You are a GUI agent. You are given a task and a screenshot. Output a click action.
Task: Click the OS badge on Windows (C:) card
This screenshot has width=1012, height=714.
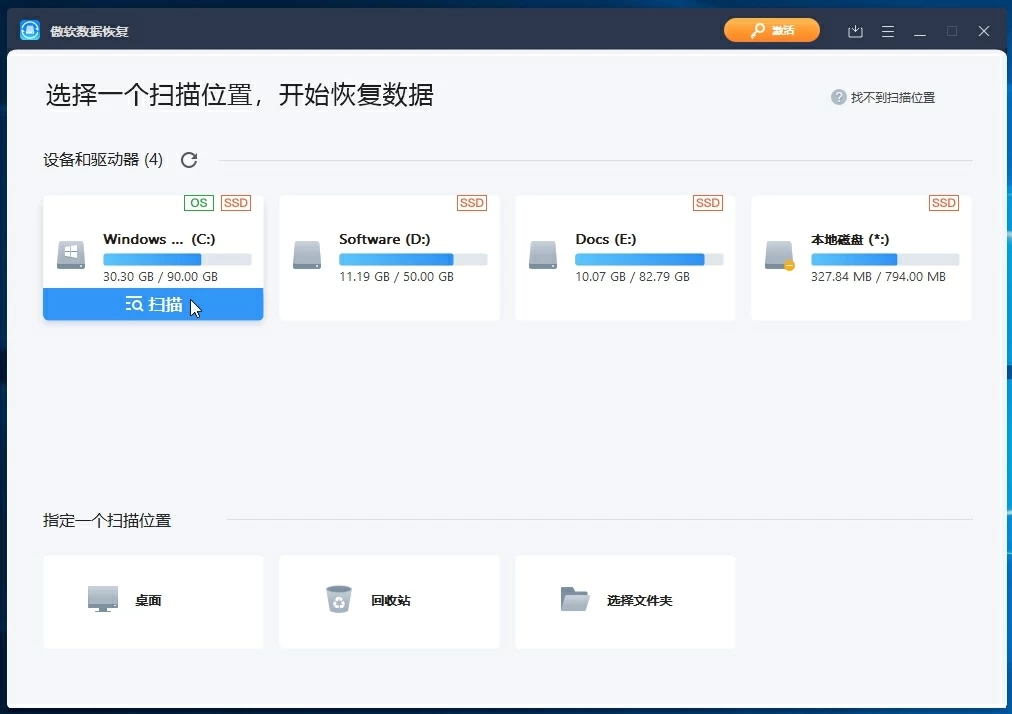pyautogui.click(x=198, y=203)
